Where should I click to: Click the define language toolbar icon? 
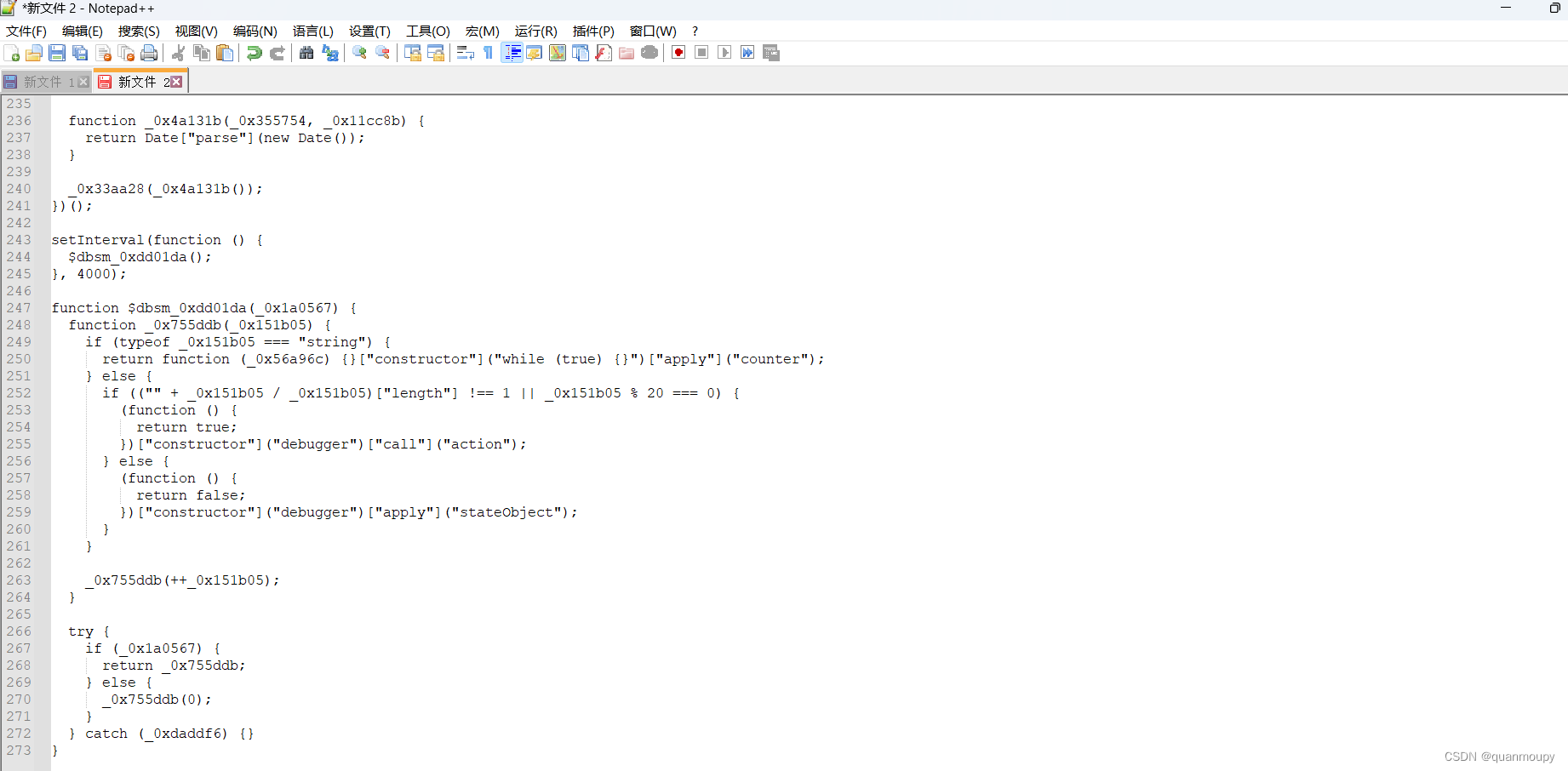[x=535, y=53]
